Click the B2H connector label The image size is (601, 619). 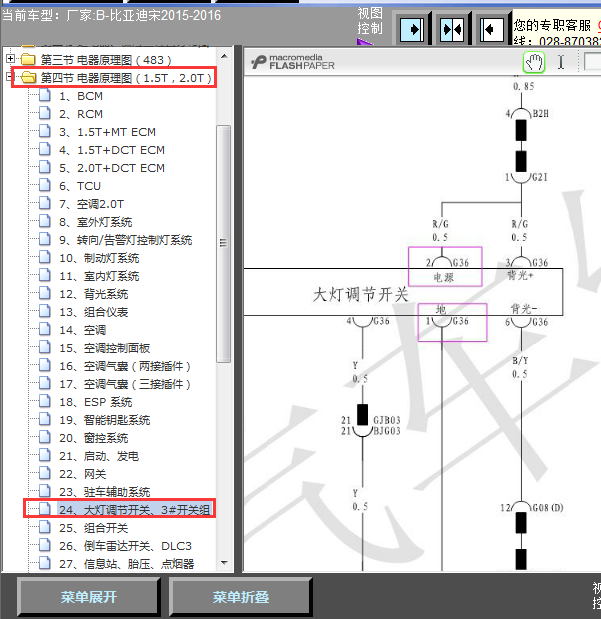(x=541, y=114)
